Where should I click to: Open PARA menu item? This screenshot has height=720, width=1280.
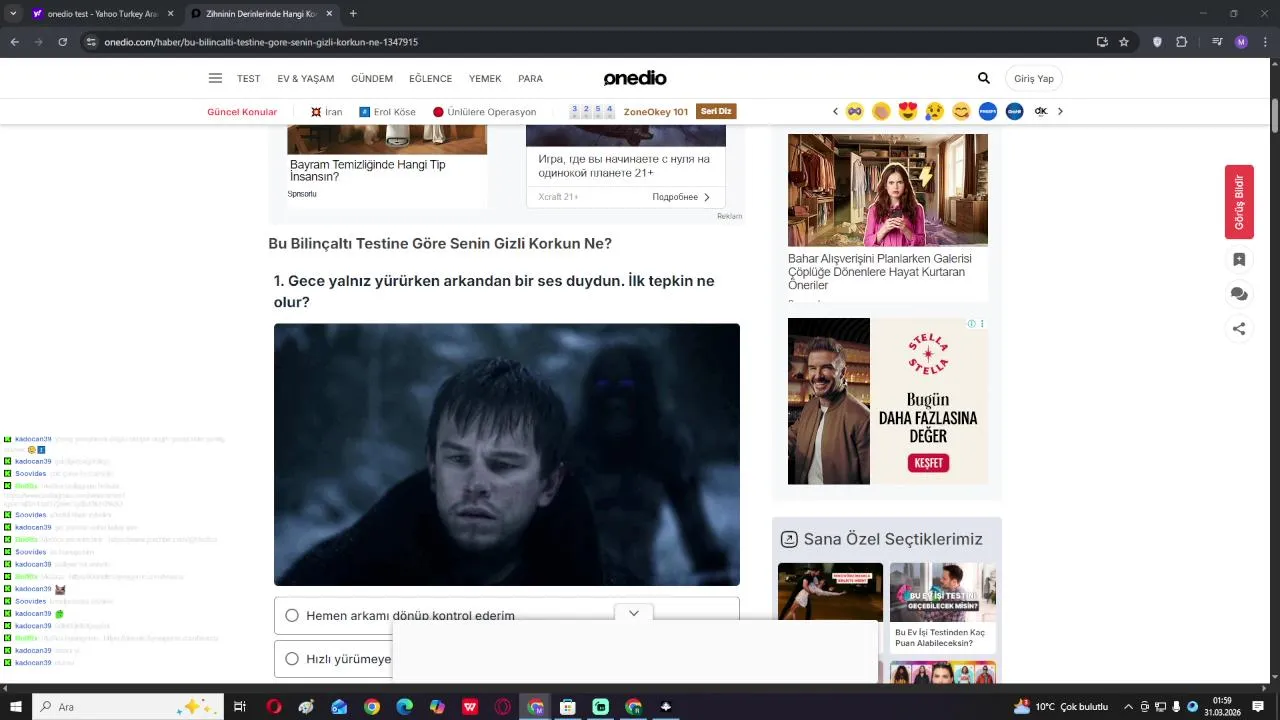(x=530, y=79)
